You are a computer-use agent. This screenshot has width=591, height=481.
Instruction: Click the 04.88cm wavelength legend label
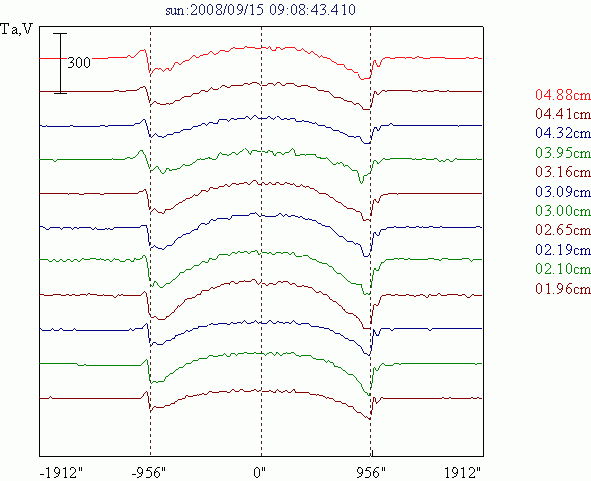pos(563,94)
